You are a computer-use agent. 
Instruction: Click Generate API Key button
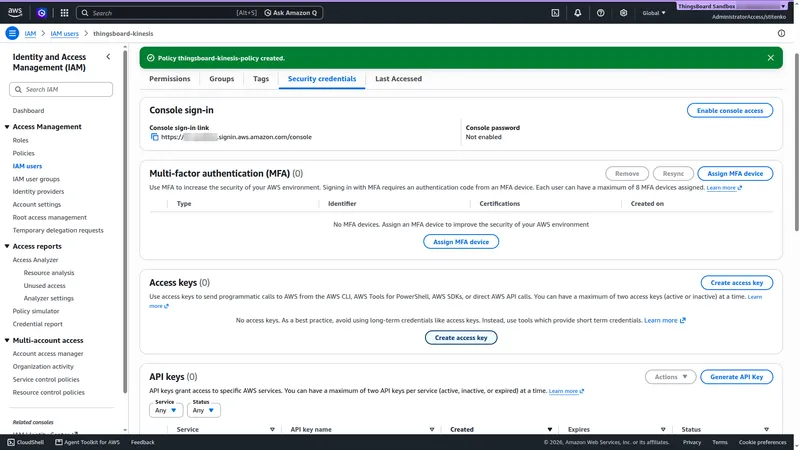tap(736, 377)
